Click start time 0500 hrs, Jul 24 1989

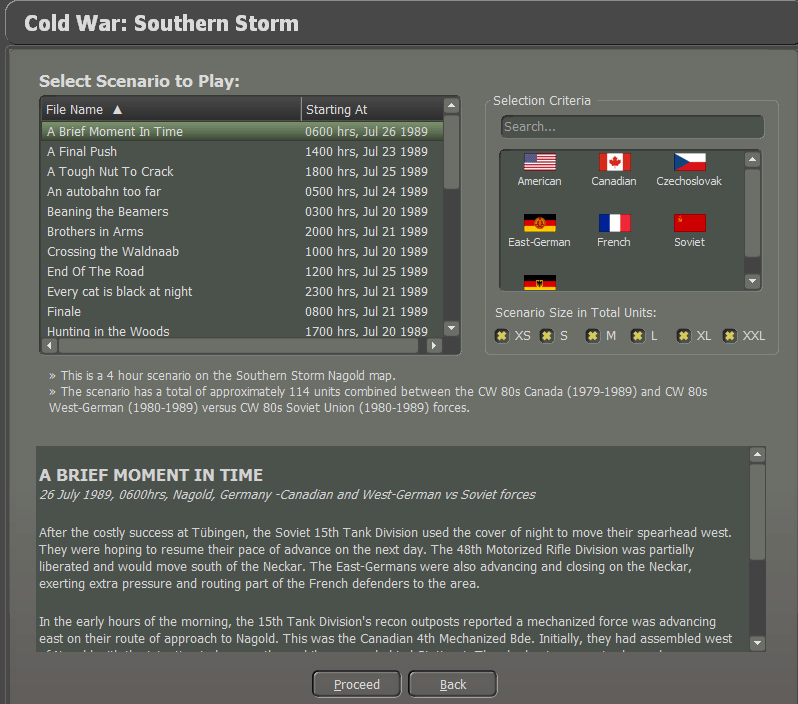click(366, 191)
